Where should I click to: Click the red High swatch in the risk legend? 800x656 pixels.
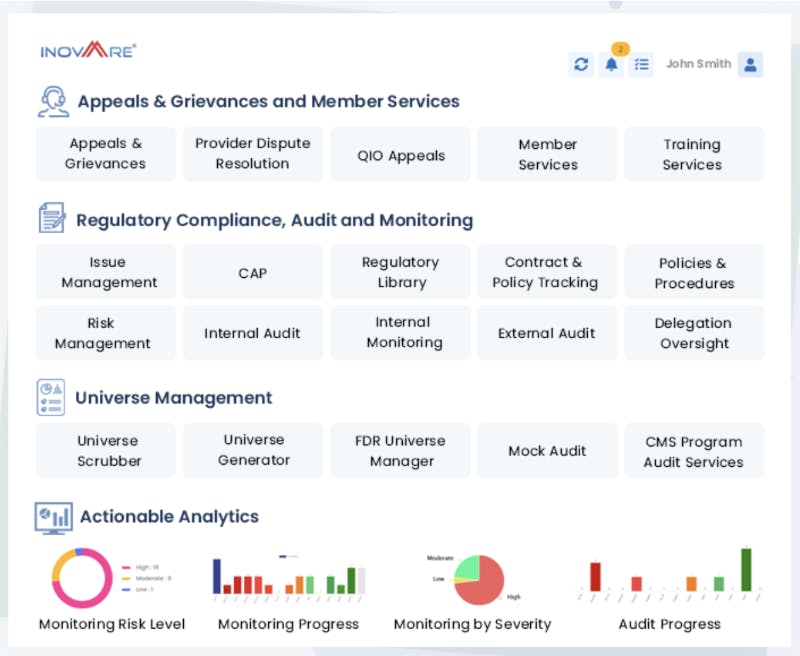coord(126,566)
